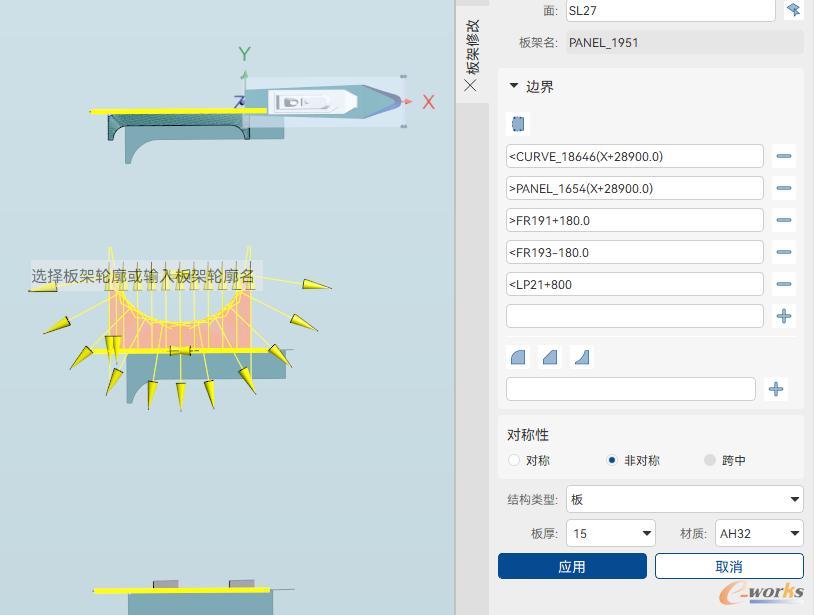Click the 取消 button

pyautogui.click(x=729, y=566)
